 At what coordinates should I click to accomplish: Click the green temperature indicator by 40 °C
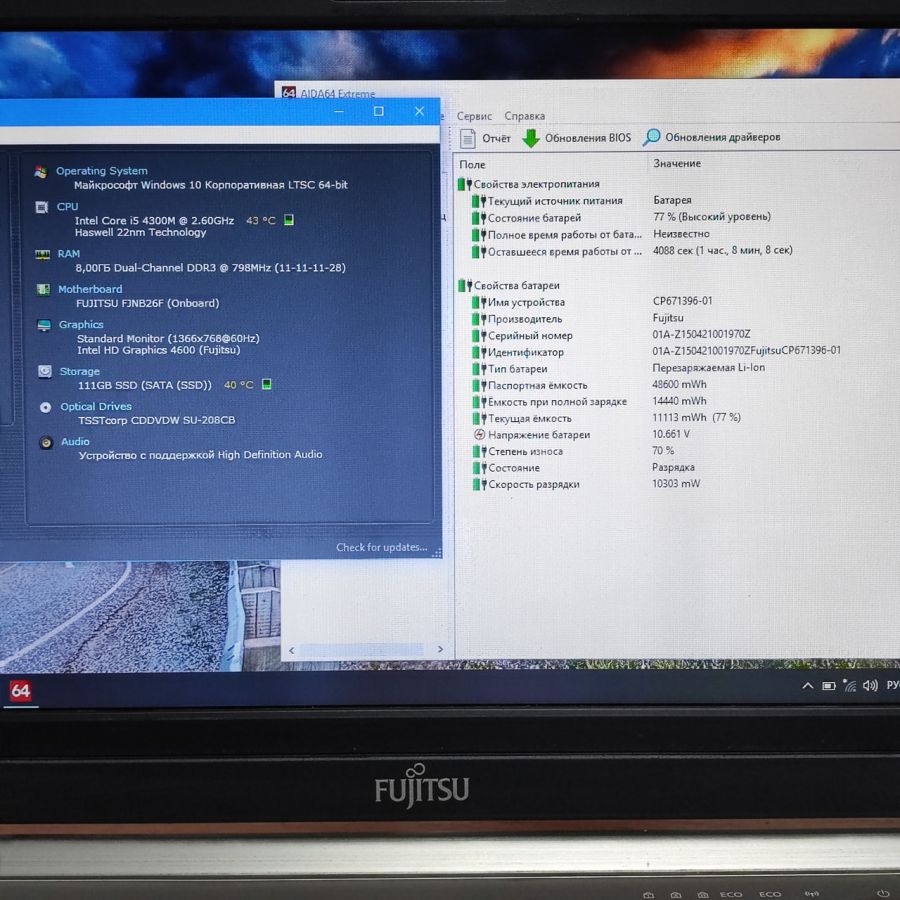(x=267, y=384)
